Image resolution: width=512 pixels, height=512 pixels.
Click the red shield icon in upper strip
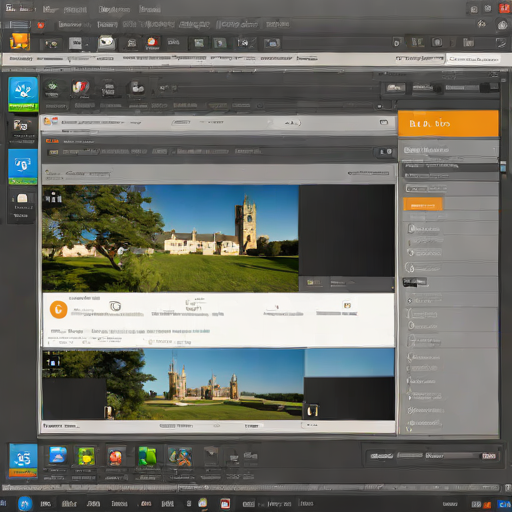(80, 88)
